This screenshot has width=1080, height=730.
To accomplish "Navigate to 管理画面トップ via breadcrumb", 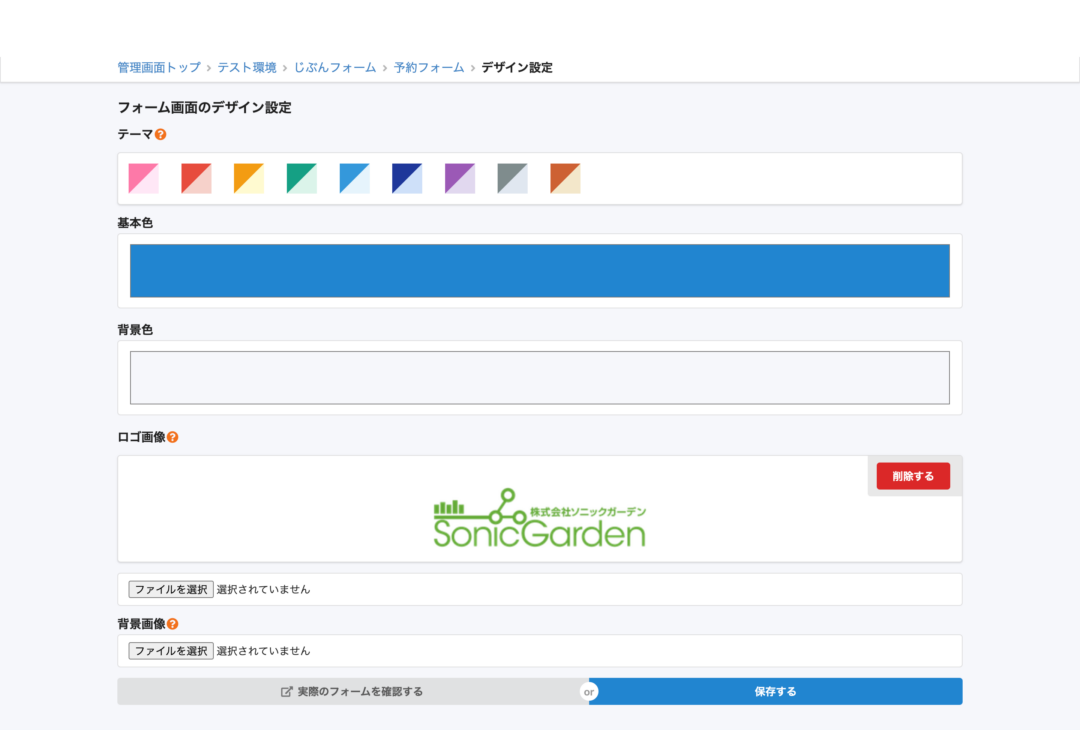I will pos(154,67).
